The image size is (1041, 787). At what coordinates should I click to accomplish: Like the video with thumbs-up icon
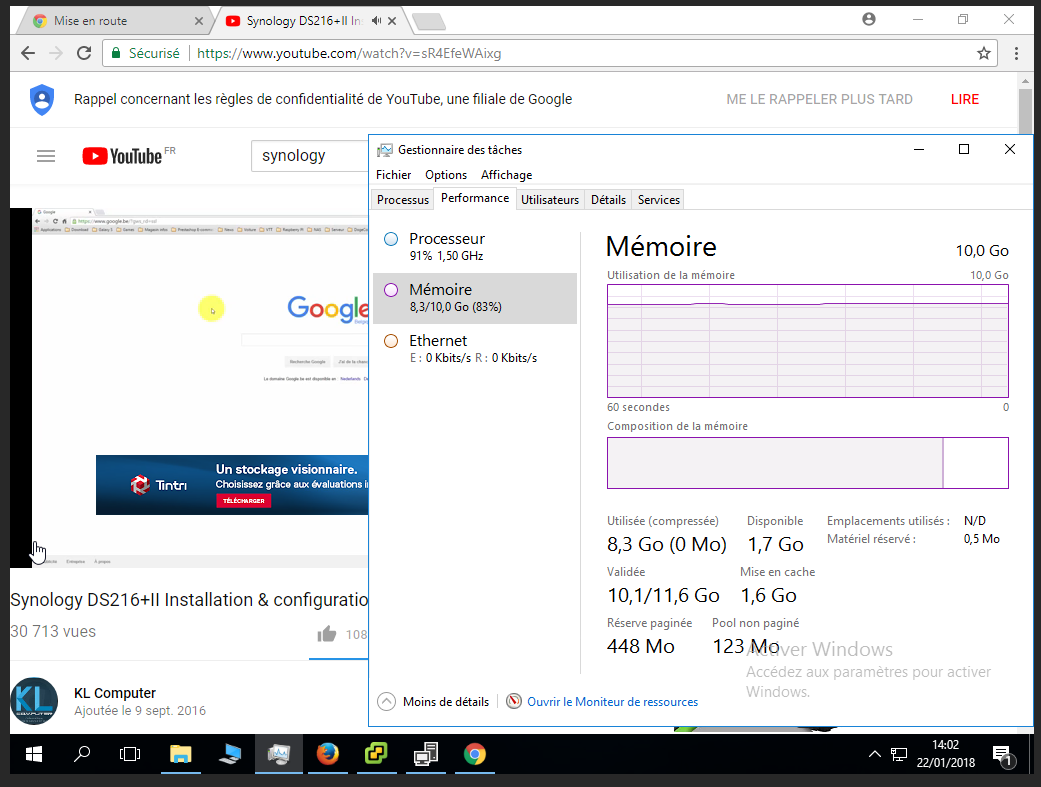point(327,634)
